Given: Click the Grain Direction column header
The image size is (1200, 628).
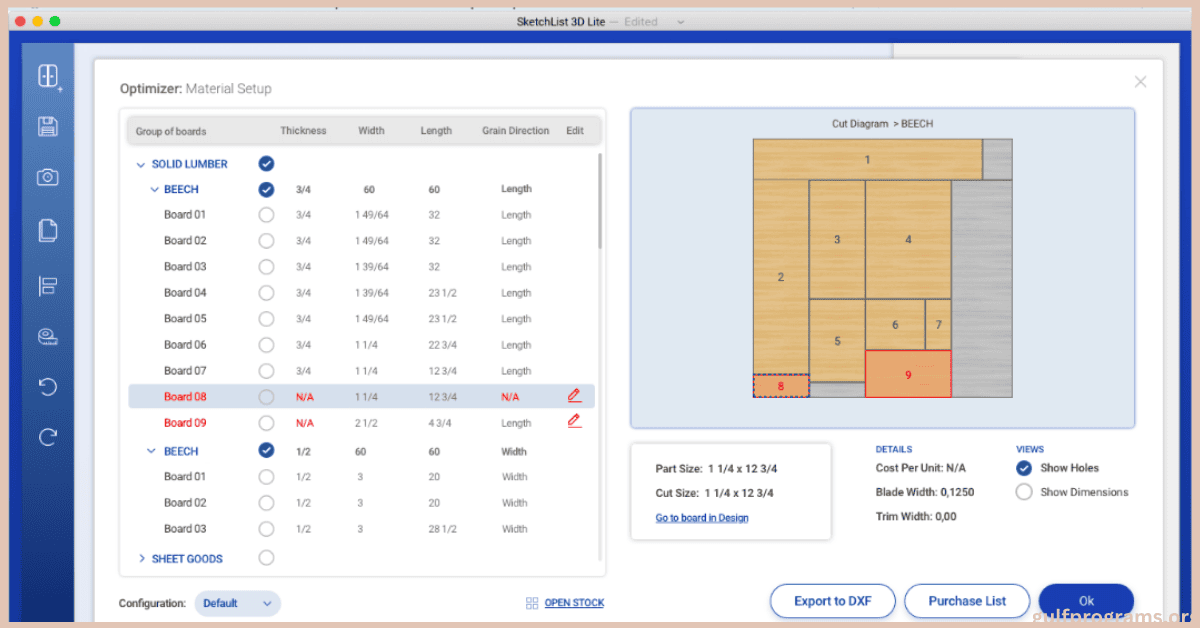Looking at the screenshot, I should pos(515,131).
